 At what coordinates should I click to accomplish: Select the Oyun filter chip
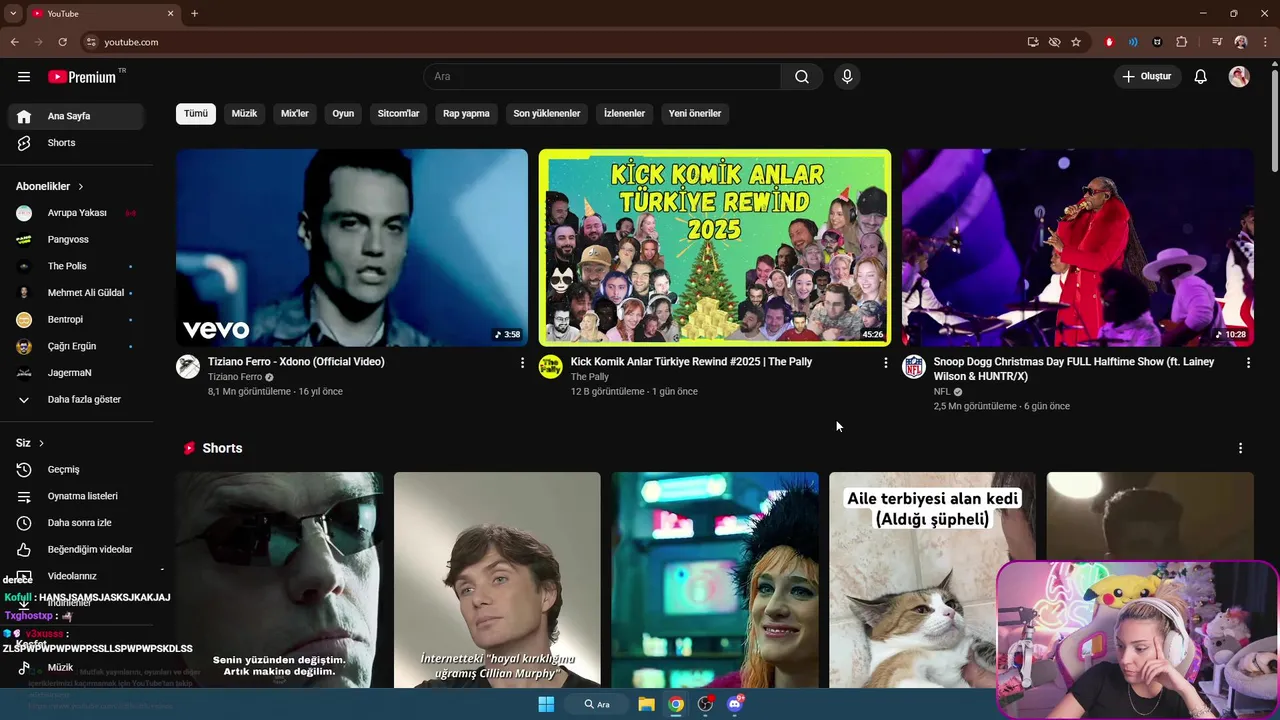coord(343,114)
